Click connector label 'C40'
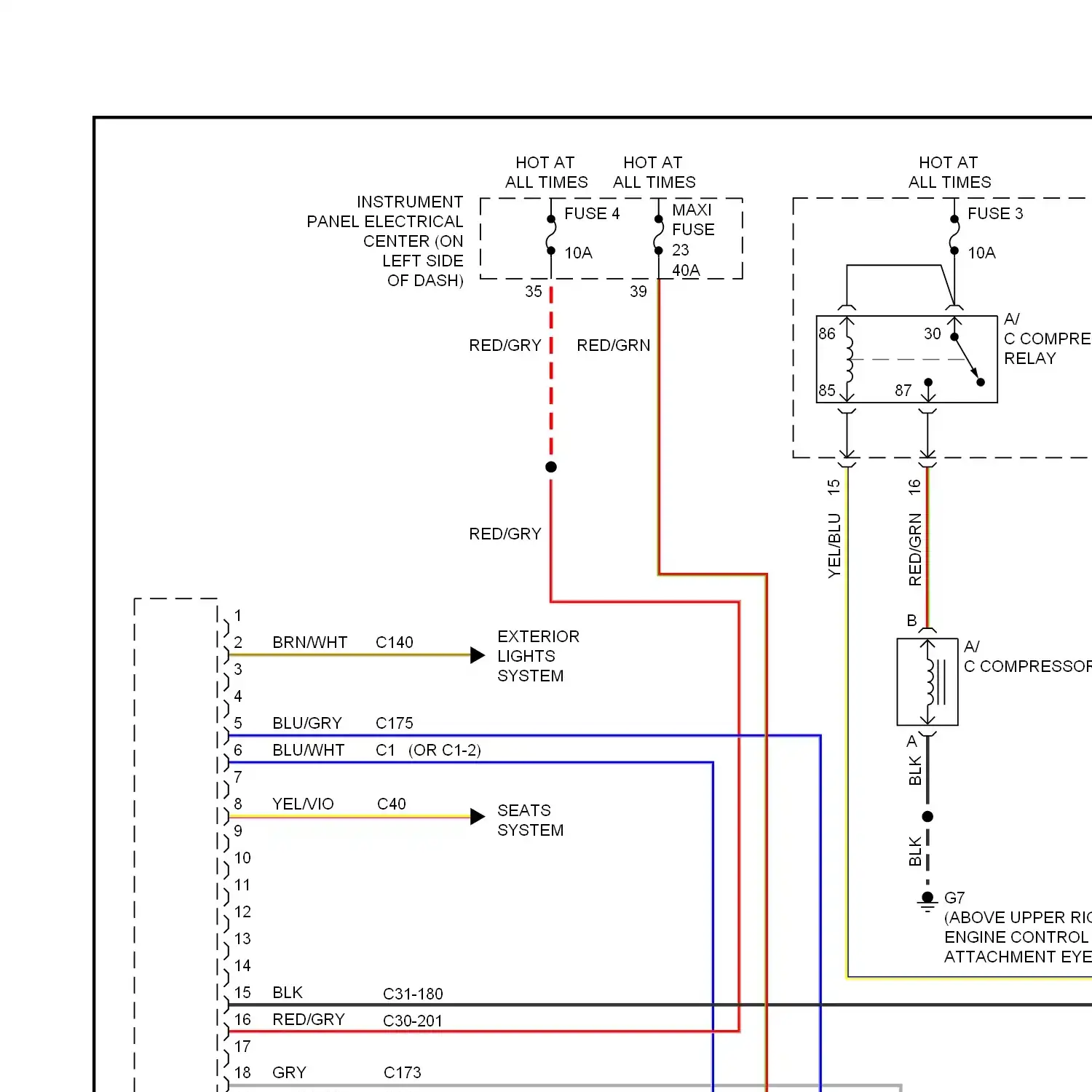 [392, 804]
